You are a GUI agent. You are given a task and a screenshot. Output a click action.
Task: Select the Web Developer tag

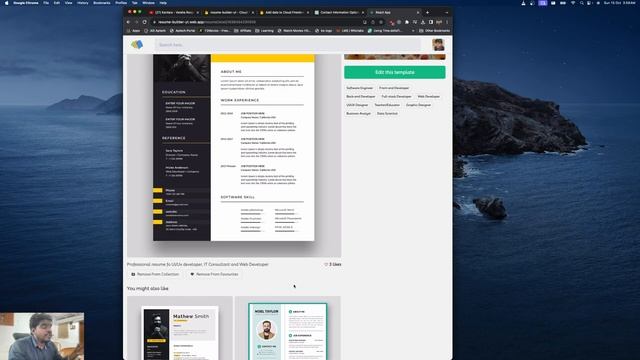(429, 96)
